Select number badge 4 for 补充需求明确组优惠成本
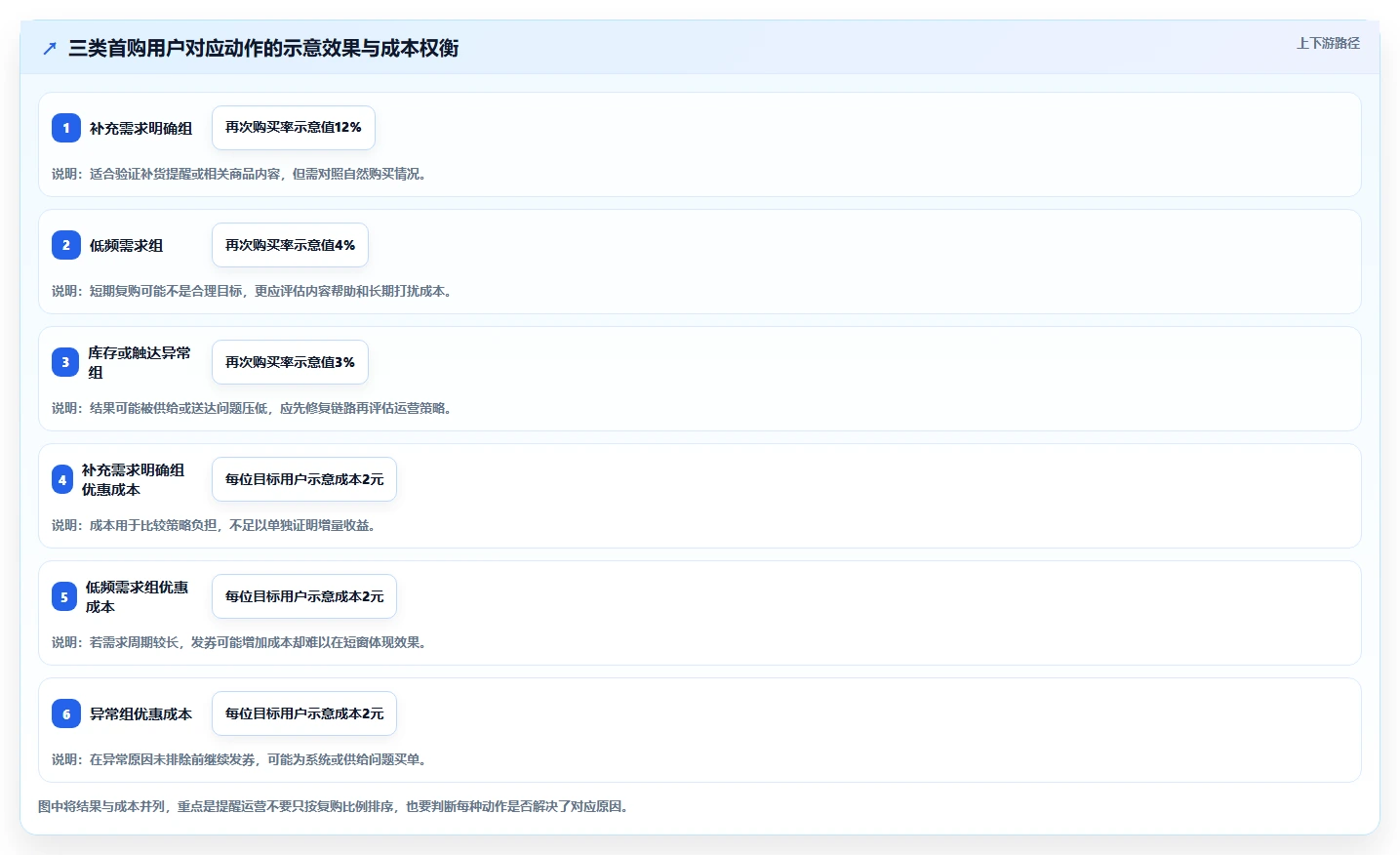Screen dimensions: 1400x855 click(62, 479)
